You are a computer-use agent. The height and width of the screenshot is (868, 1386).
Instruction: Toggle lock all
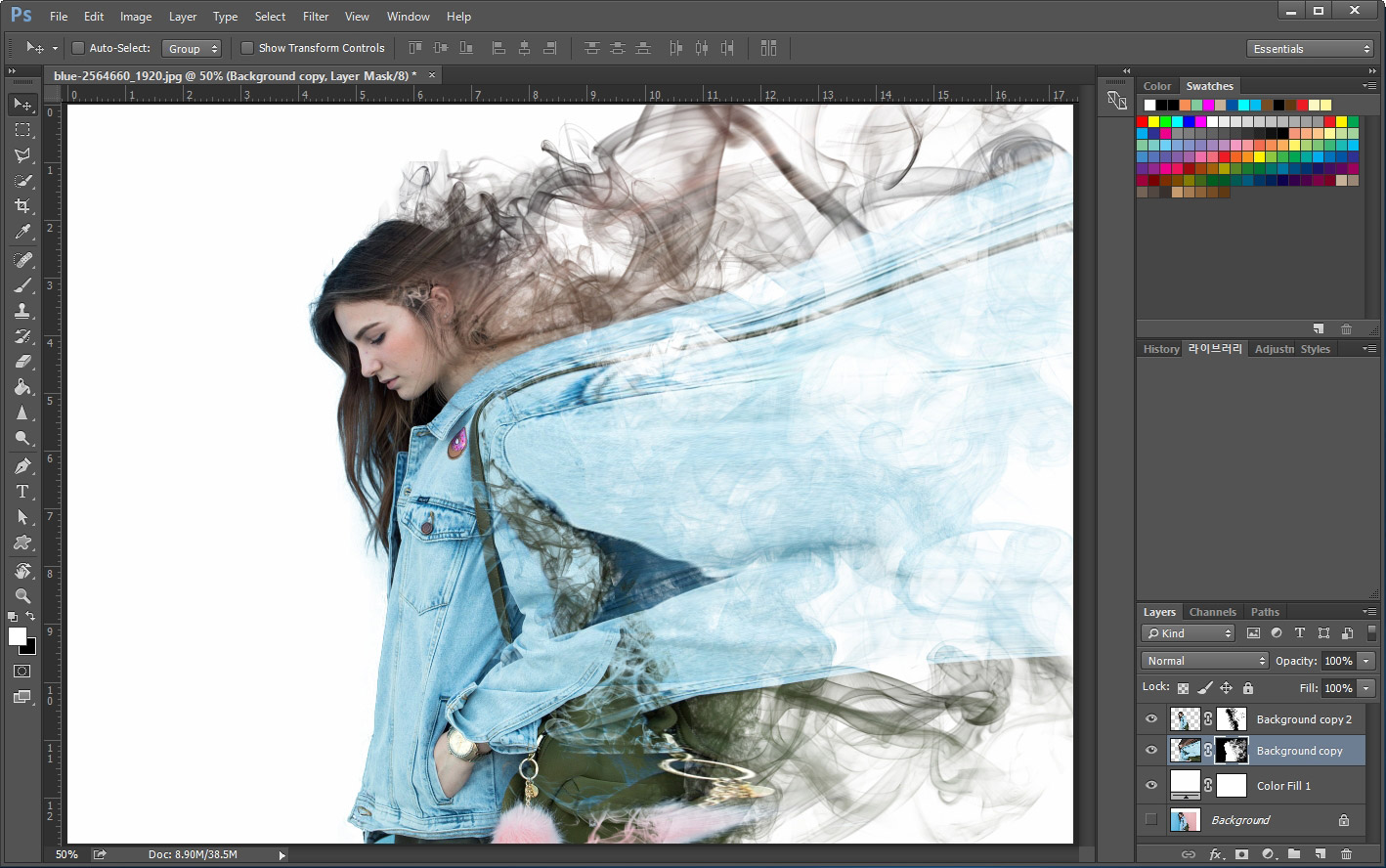1248,688
